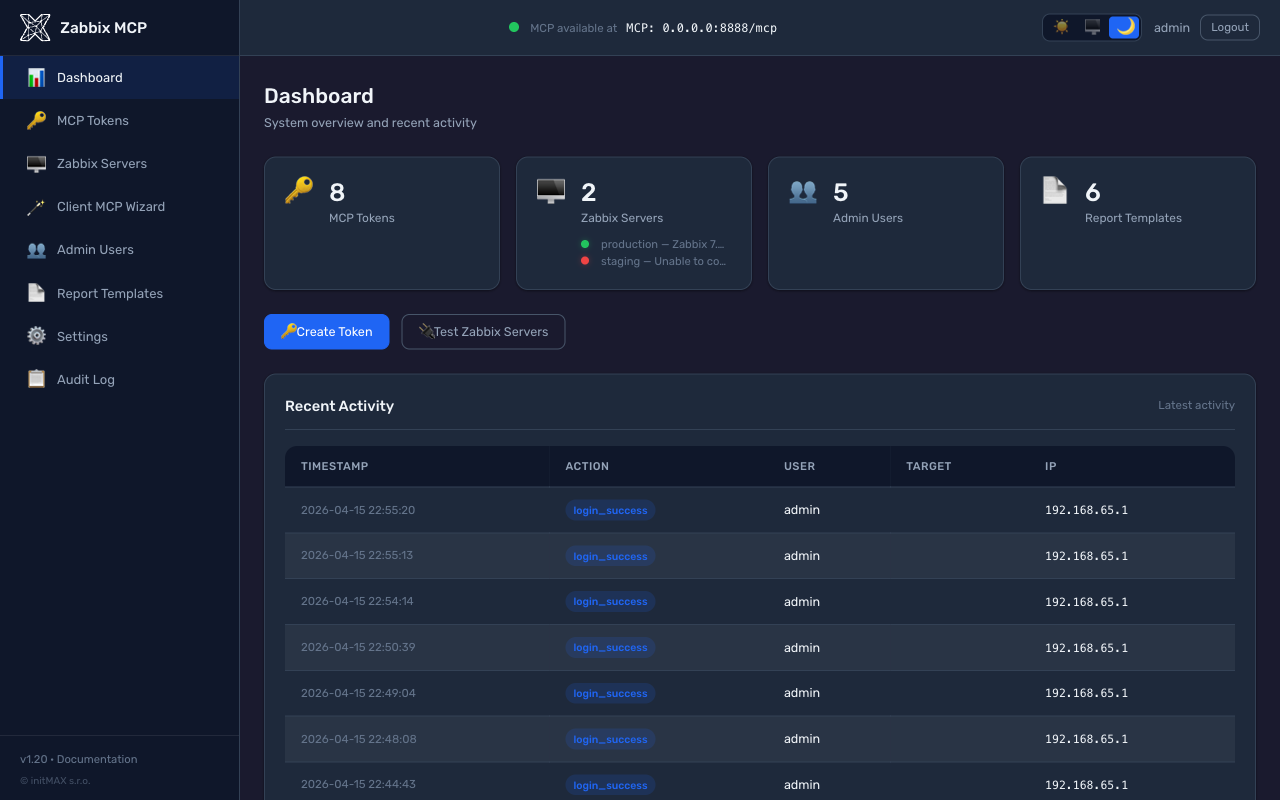This screenshot has width=1280, height=800.
Task: Click timestamp 2026-04-15 22:55:13
Action: (357, 556)
